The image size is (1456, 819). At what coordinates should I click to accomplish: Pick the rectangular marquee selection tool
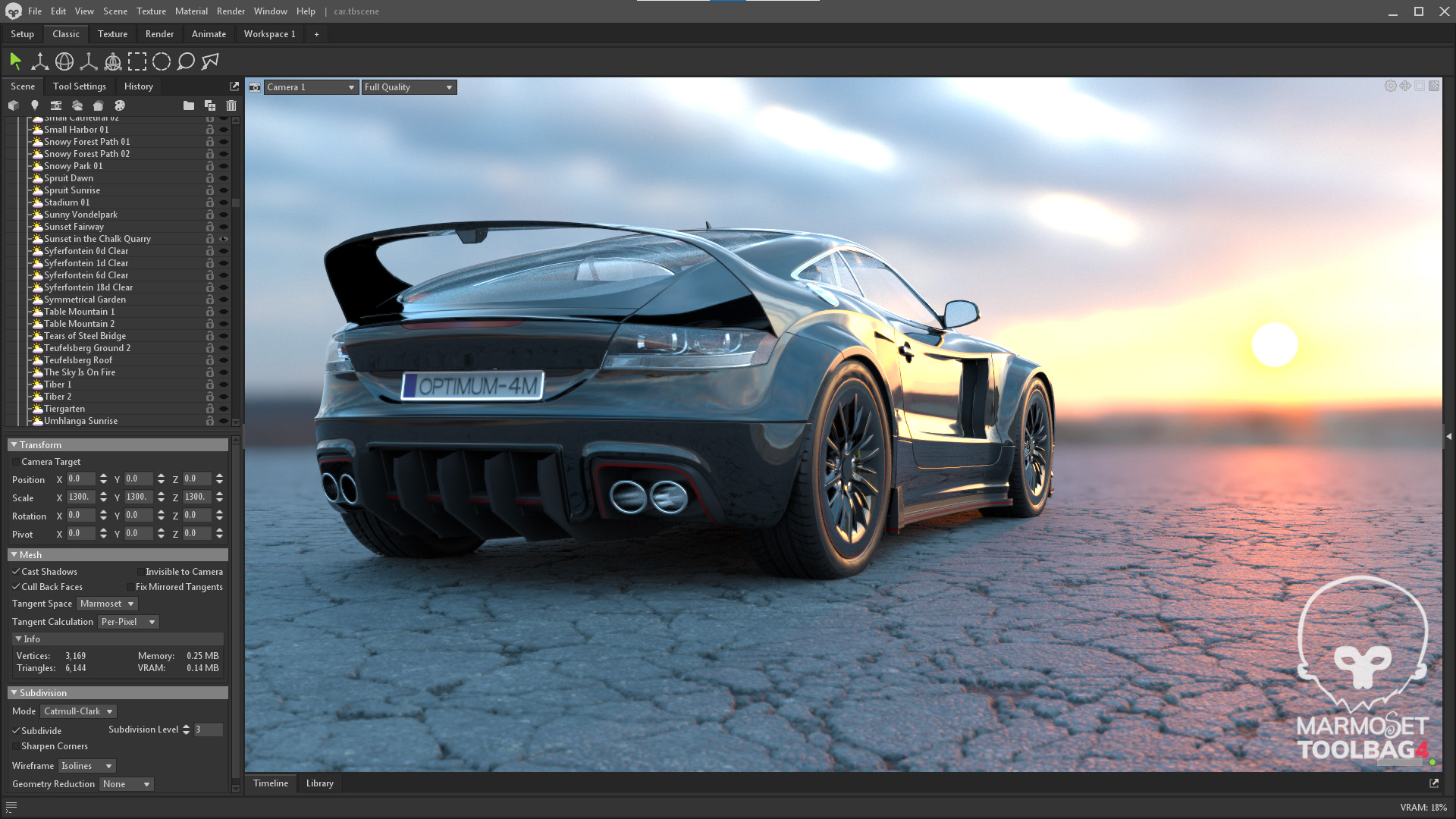pyautogui.click(x=137, y=61)
